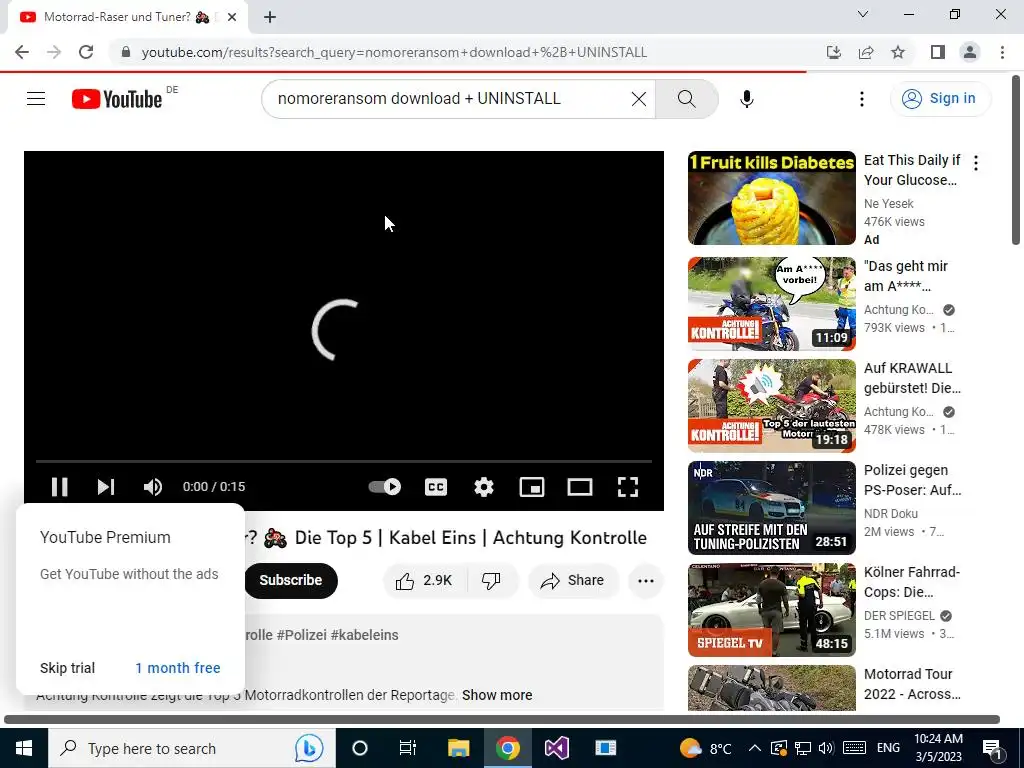Close the Motorrad-Raser tab
Image resolution: width=1024 pixels, height=768 pixels.
[x=232, y=17]
